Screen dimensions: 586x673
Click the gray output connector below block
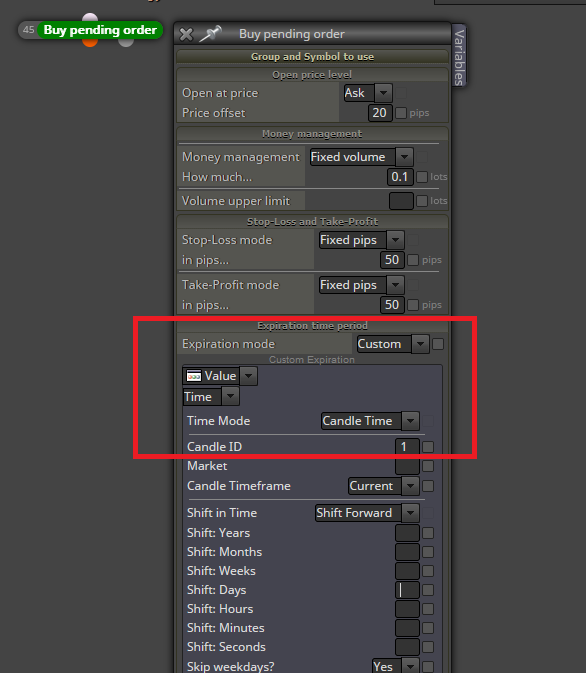pos(126,42)
